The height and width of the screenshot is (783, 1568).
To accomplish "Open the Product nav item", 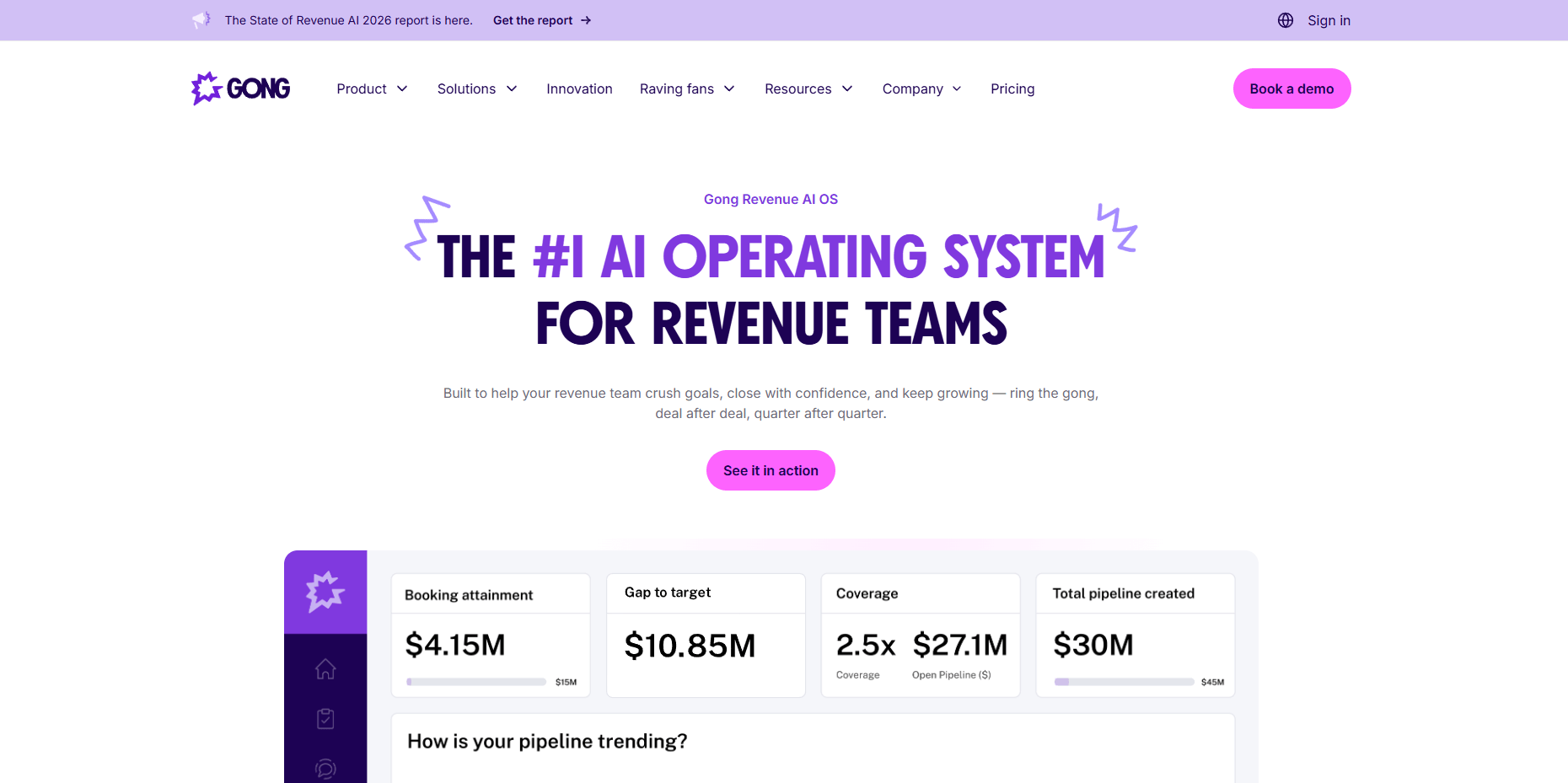I will [362, 89].
